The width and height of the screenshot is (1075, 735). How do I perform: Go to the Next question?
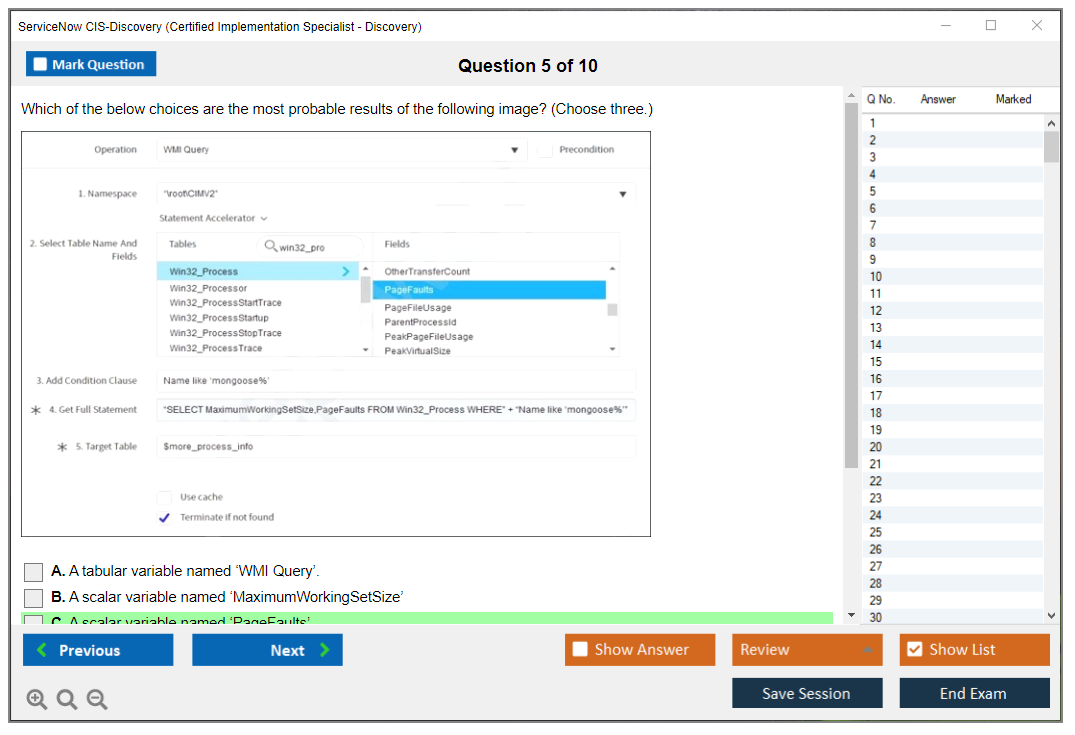coord(267,650)
